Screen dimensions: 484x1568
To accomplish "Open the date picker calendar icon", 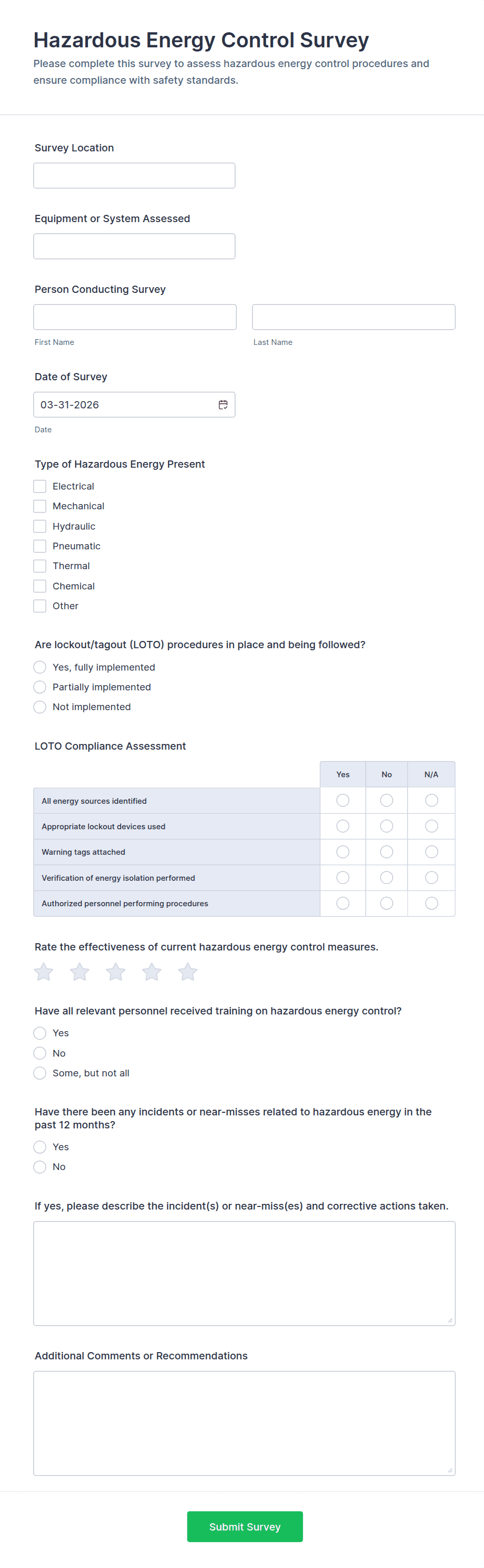I will [x=223, y=405].
